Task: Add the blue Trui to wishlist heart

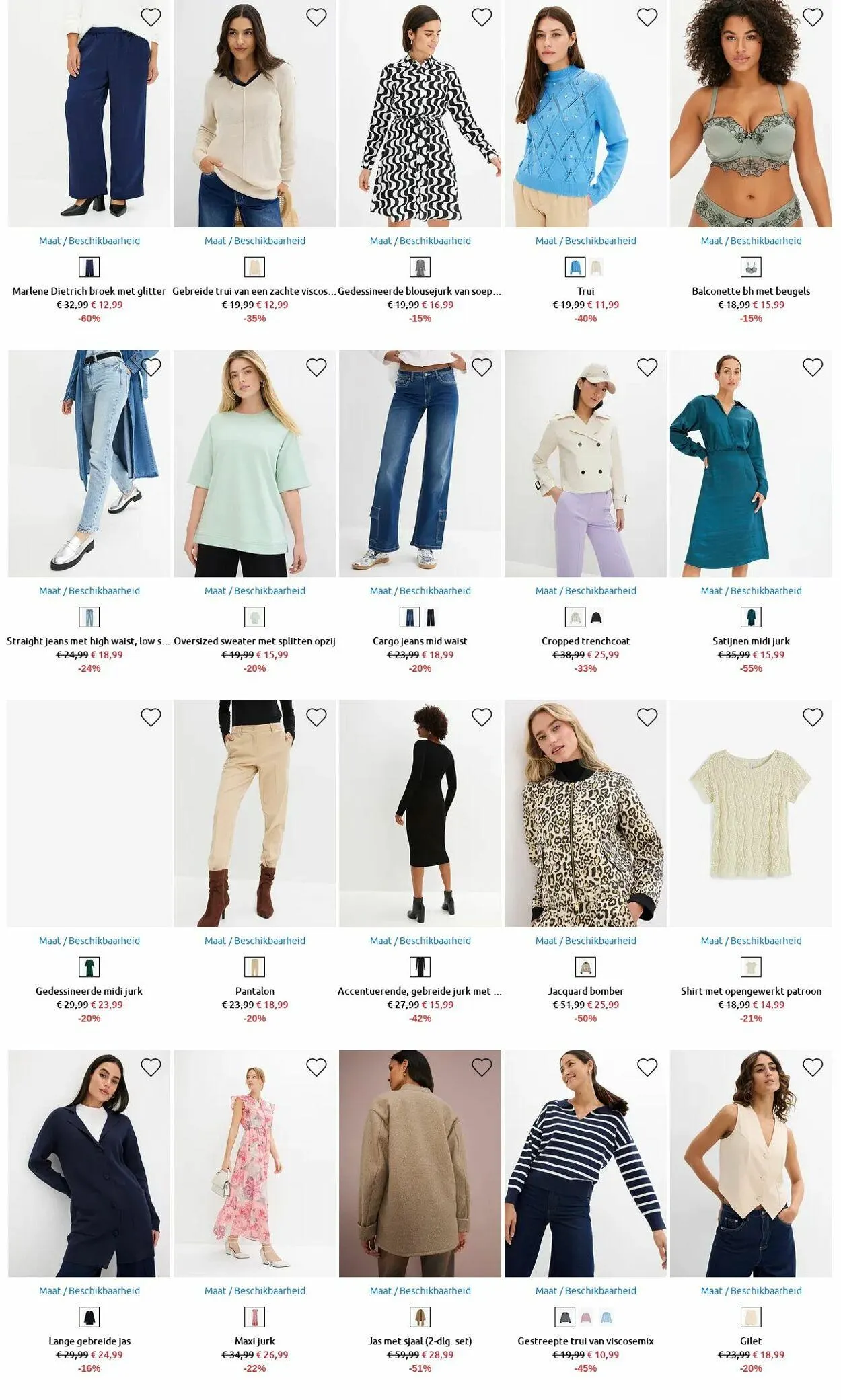Action: pyautogui.click(x=647, y=17)
